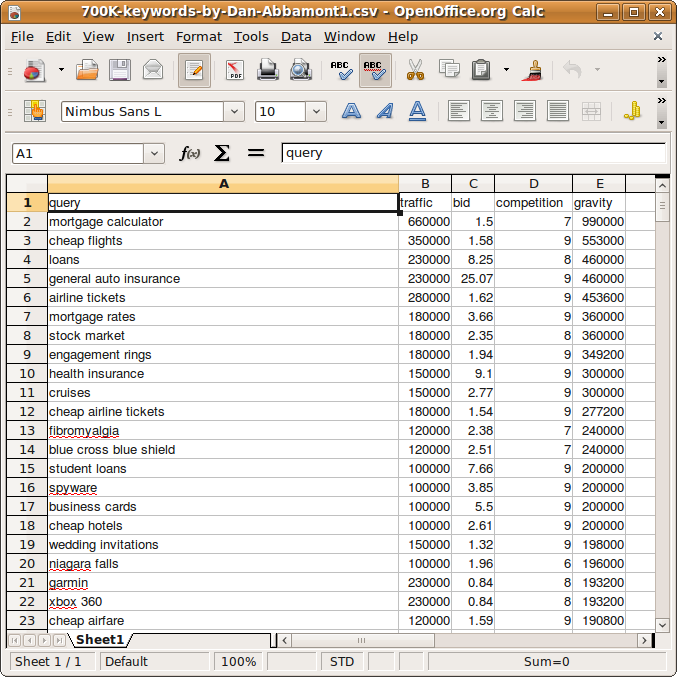Export directly as PDF icon
This screenshot has width=677, height=677.
(234, 70)
